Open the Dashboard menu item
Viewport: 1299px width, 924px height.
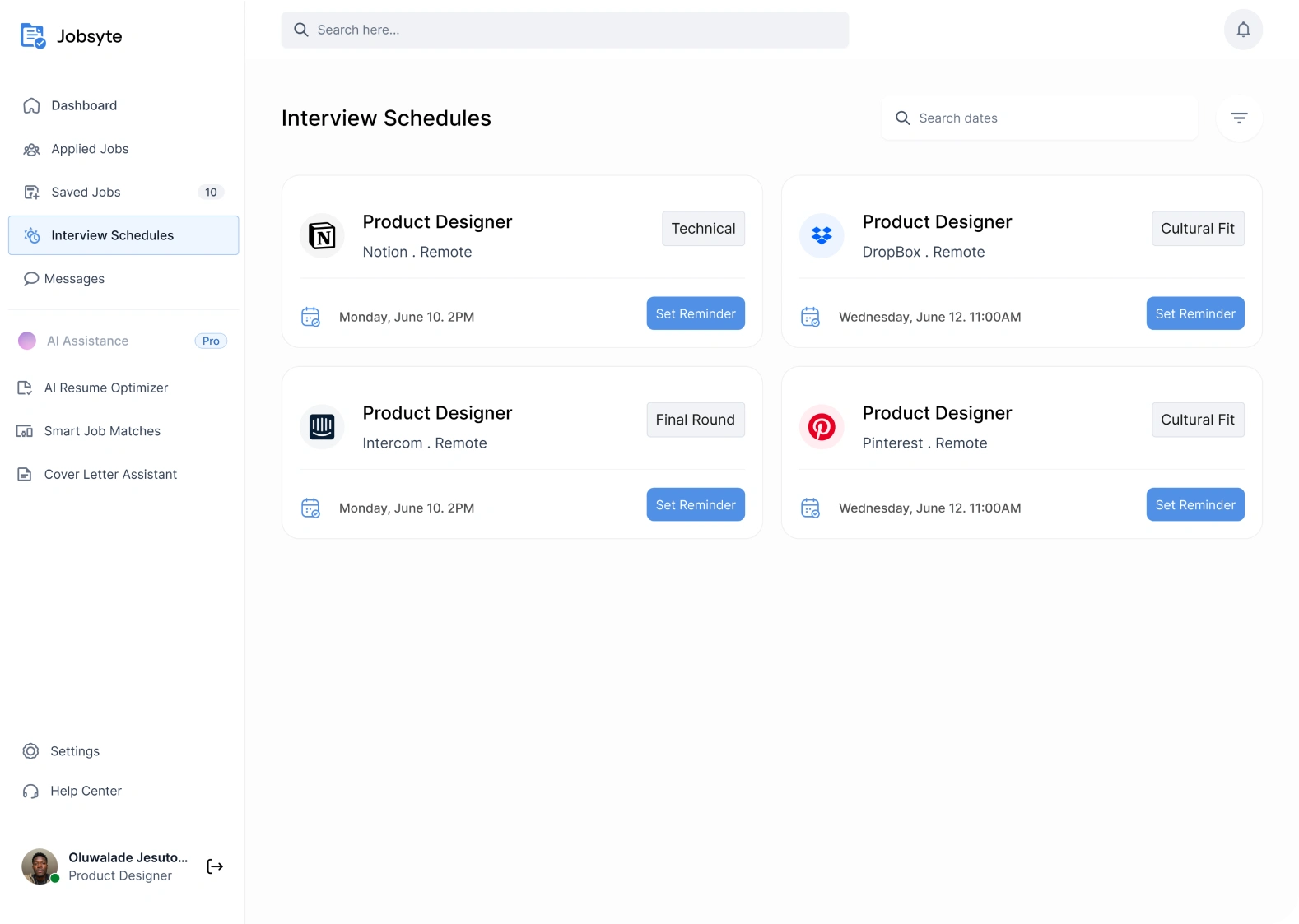point(84,105)
